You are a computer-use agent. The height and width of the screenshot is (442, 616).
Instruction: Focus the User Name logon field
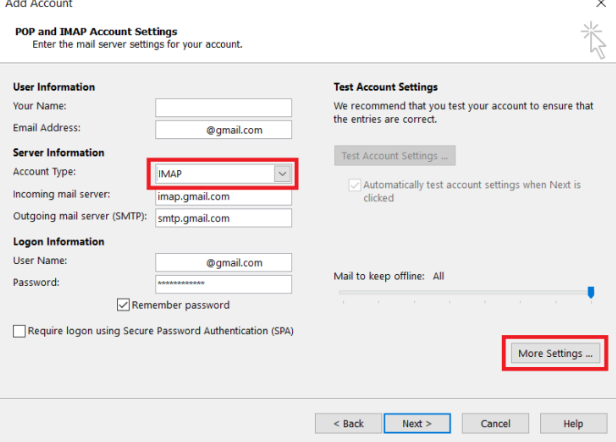(223, 262)
